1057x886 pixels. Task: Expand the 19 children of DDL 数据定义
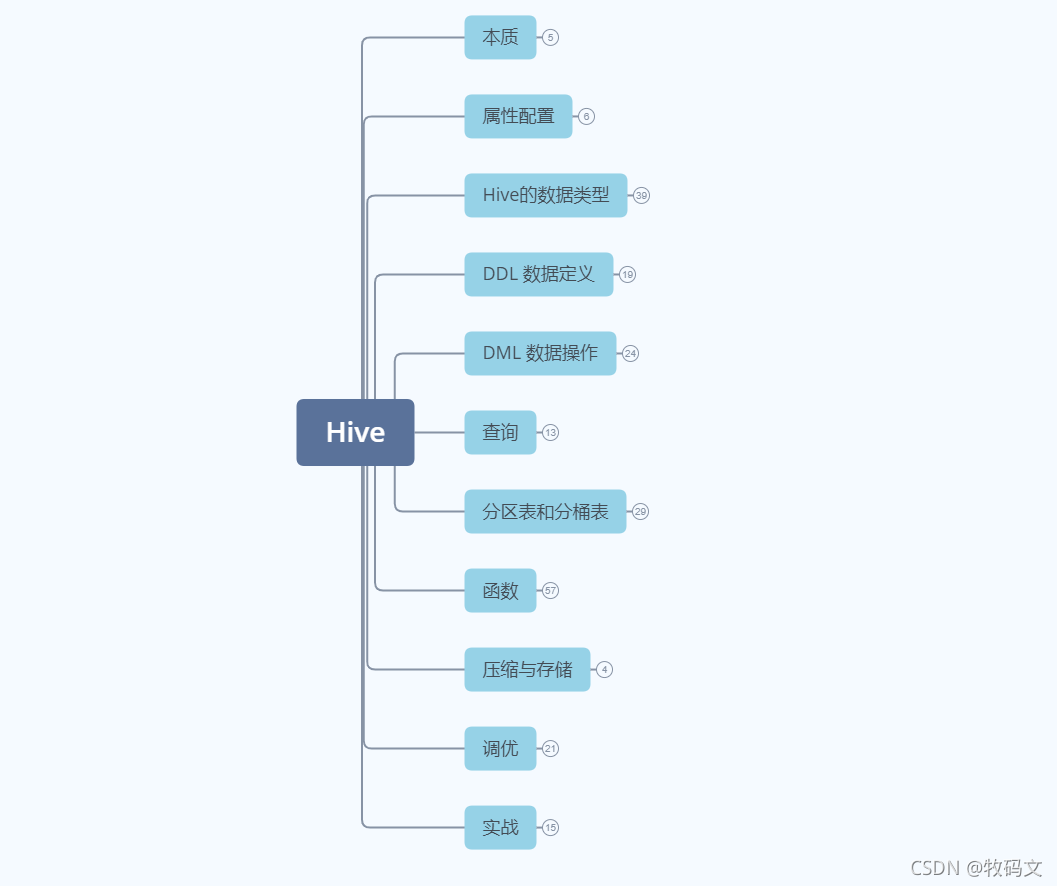tap(628, 274)
